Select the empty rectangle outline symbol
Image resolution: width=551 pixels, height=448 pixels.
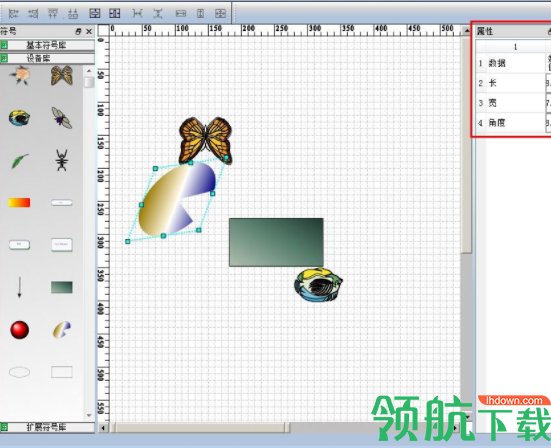[x=62, y=372]
